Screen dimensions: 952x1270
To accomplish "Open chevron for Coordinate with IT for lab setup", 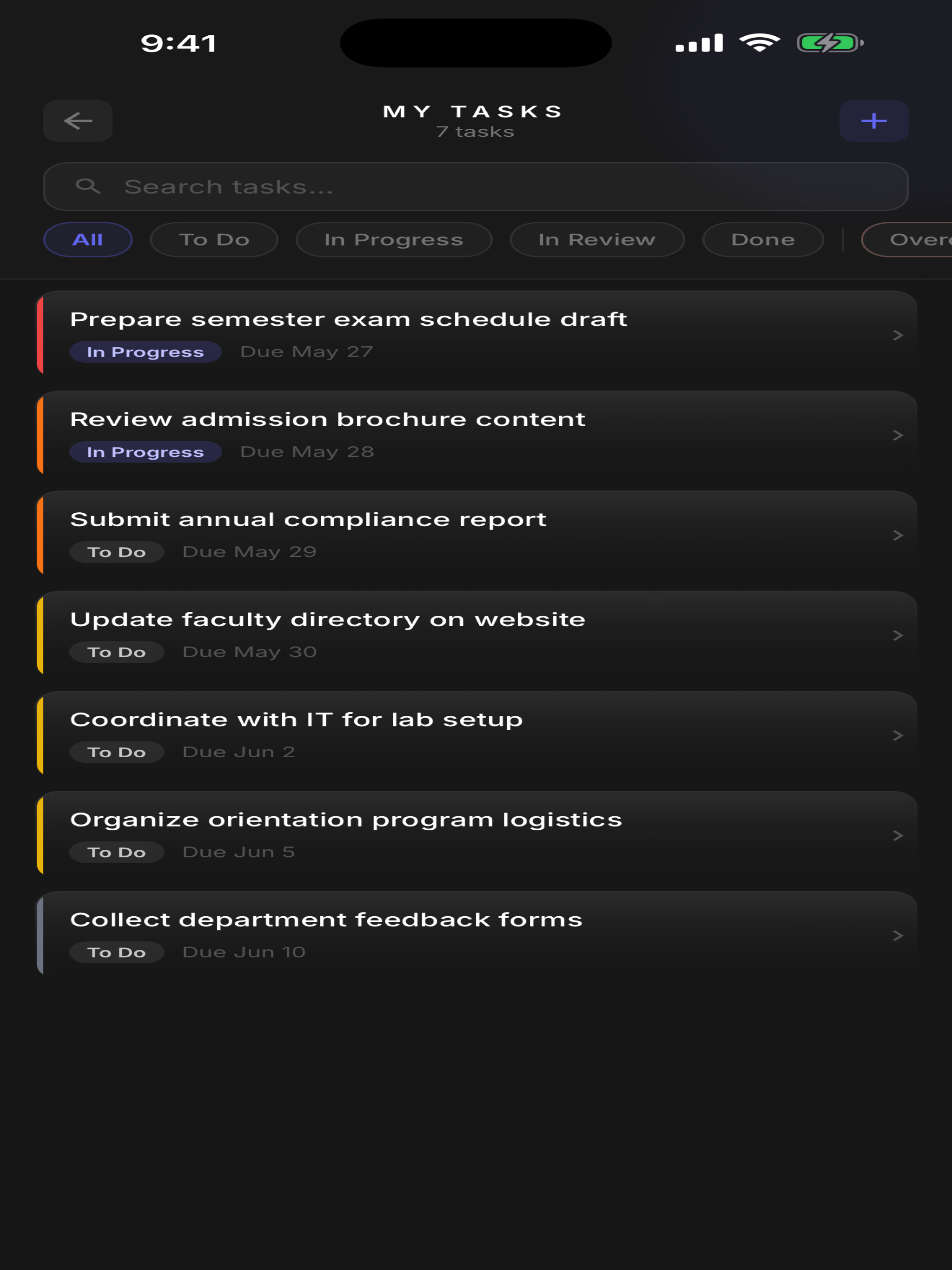I will point(898,735).
